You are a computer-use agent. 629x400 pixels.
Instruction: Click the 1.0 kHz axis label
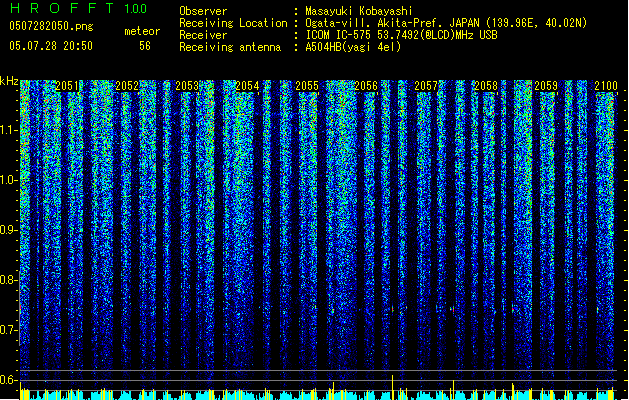click(9, 180)
